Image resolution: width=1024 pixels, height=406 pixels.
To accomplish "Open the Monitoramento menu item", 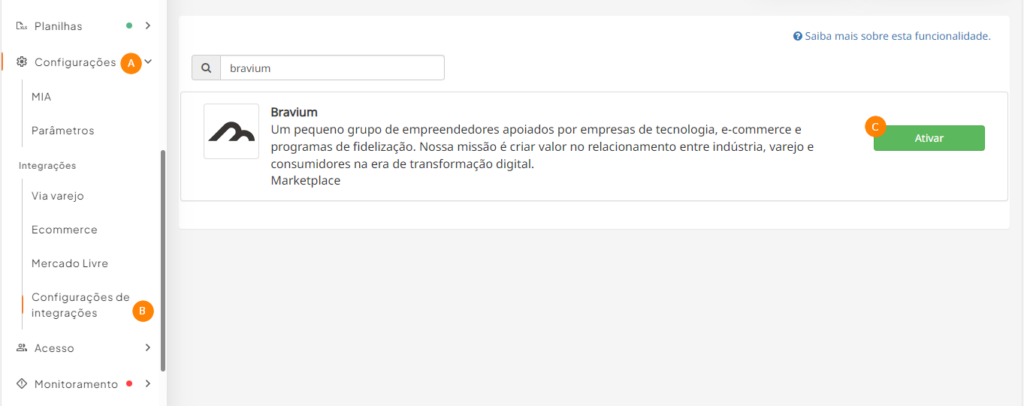I will point(76,384).
